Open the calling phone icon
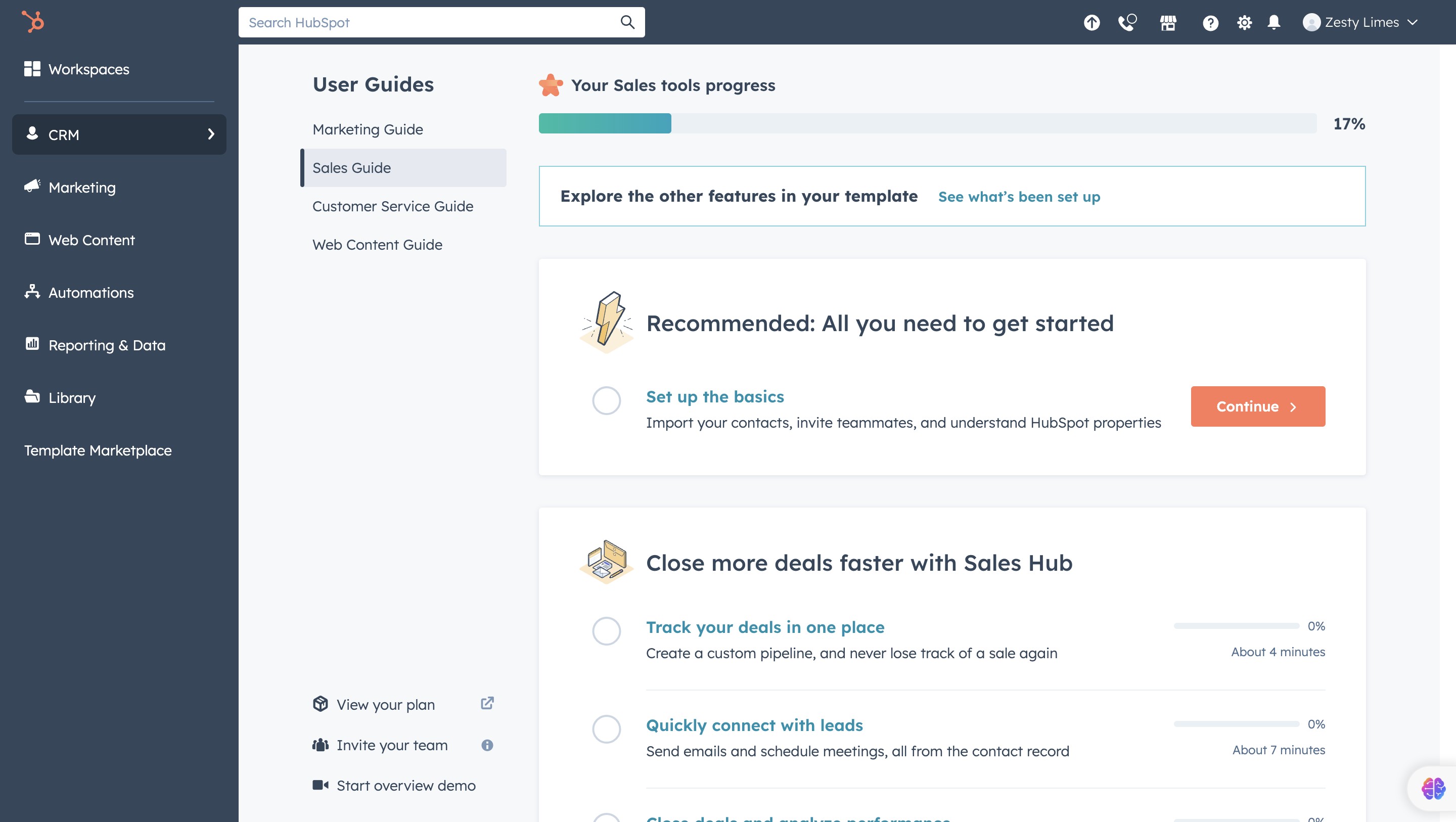 pyautogui.click(x=1127, y=23)
